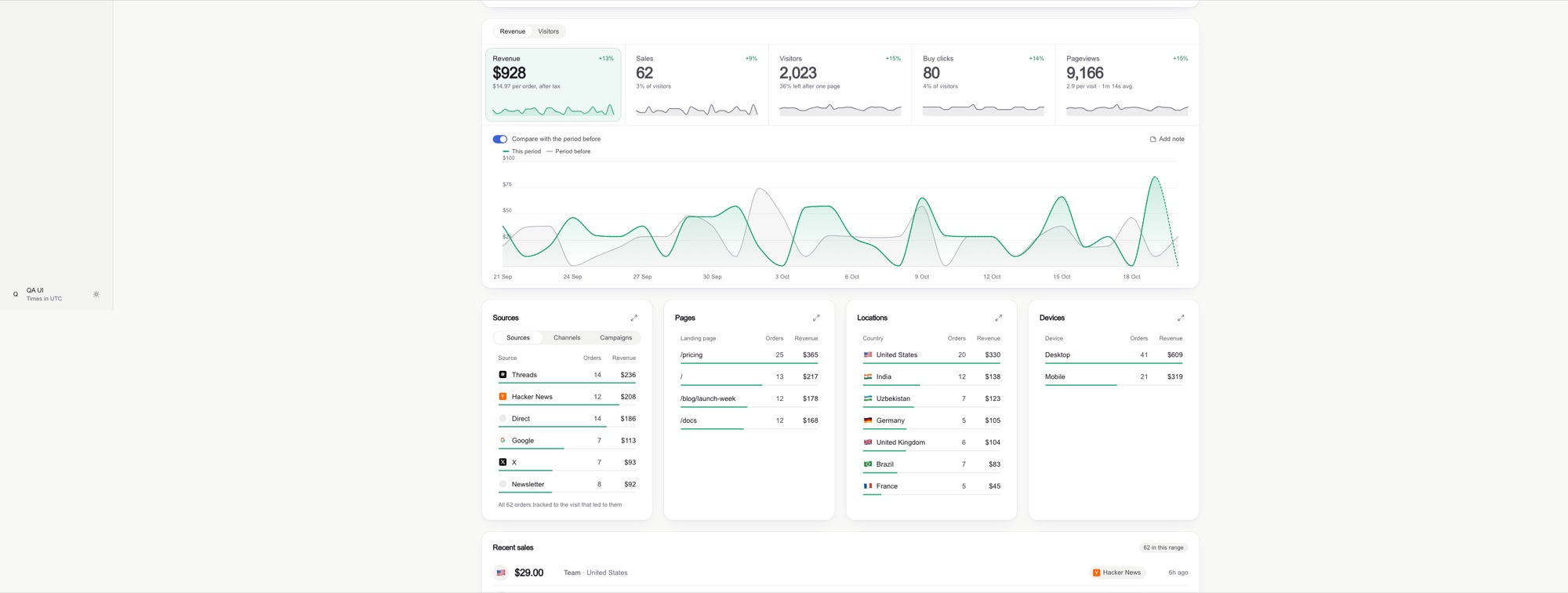Click the Mobile device row

click(1113, 377)
